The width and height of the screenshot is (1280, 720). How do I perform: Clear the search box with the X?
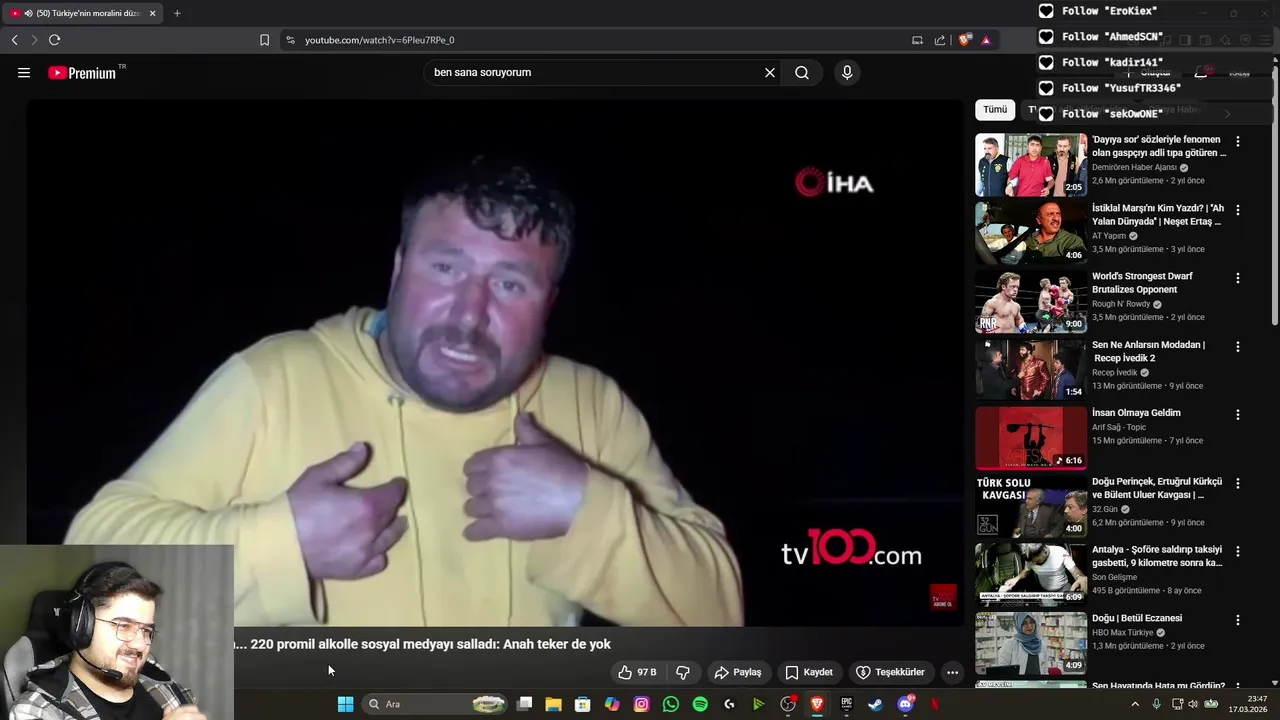tap(770, 73)
